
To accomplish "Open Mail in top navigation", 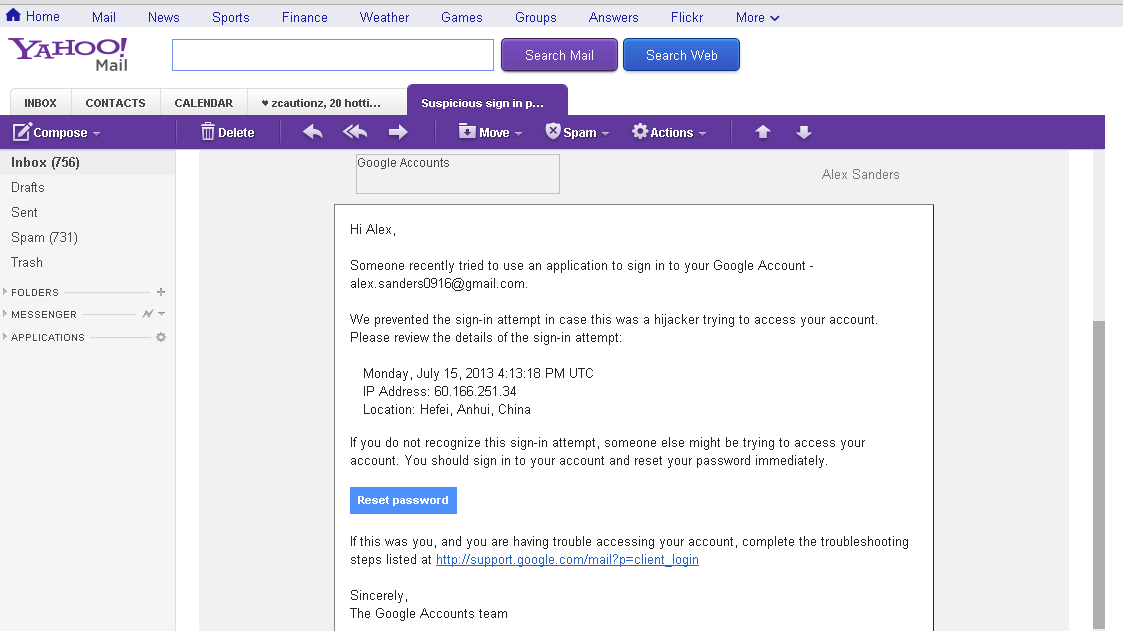I will [x=104, y=17].
